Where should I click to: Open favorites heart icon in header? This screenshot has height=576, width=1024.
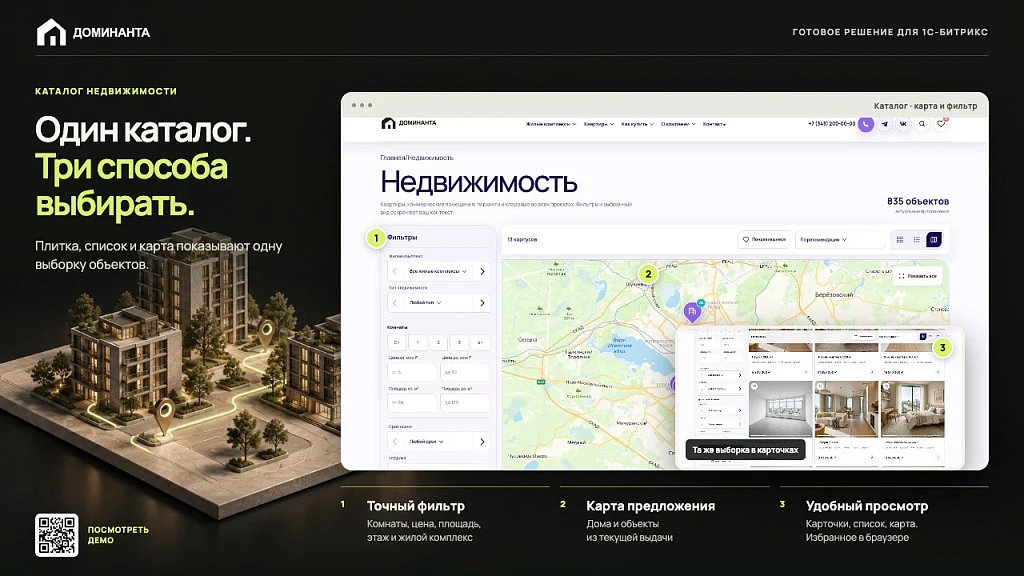pyautogui.click(x=941, y=124)
